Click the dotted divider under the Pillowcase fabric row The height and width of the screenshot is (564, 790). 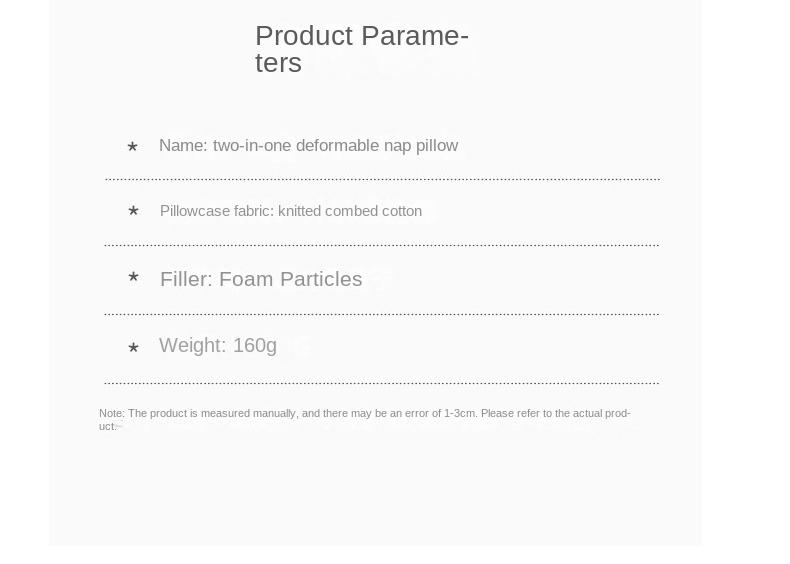381,245
